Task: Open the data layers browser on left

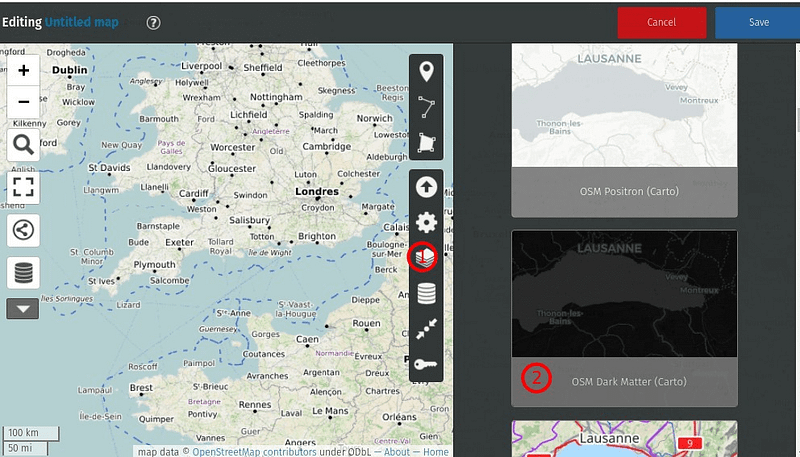Action: pyautogui.click(x=23, y=273)
